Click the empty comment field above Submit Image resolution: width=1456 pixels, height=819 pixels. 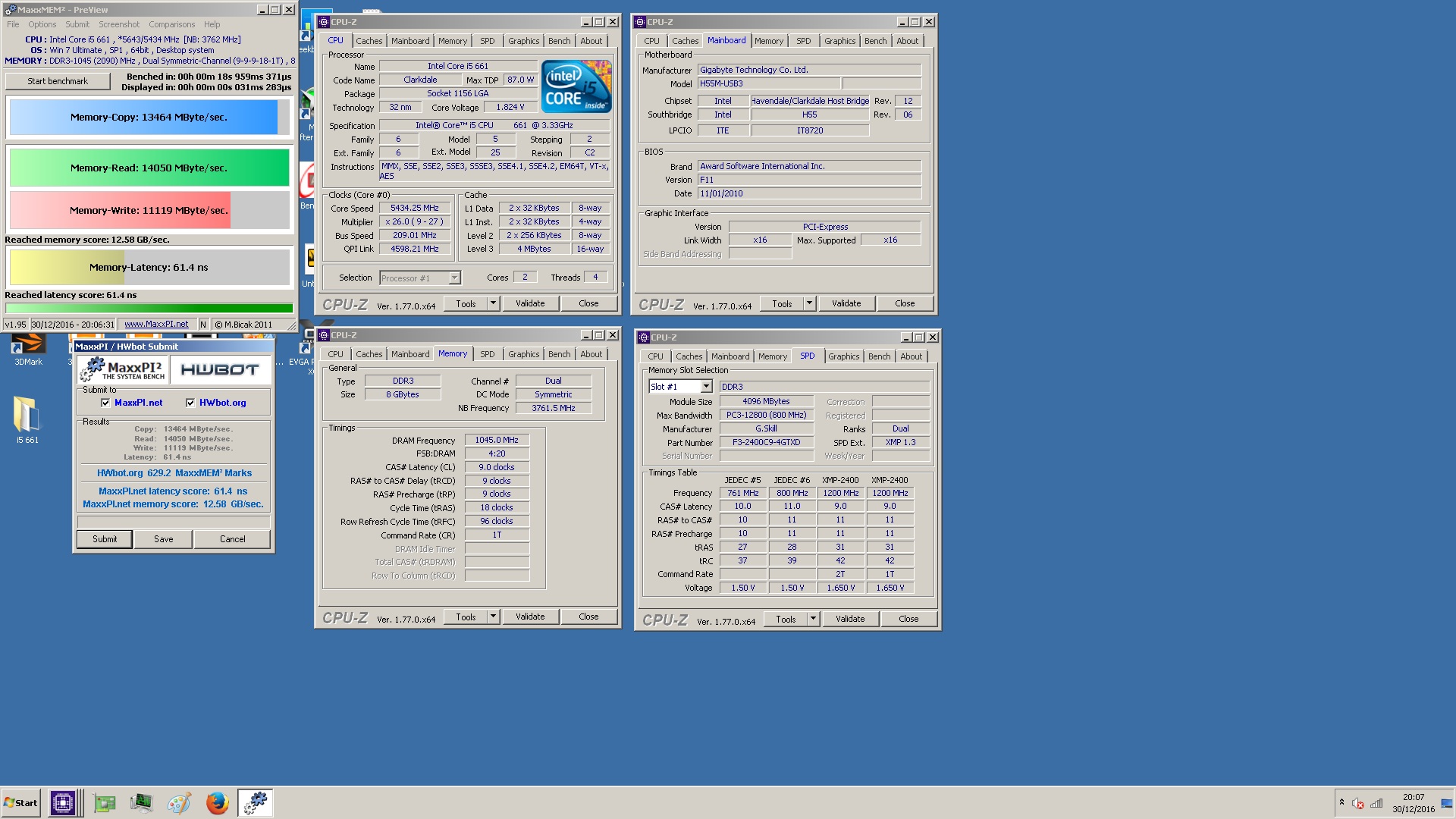(x=174, y=522)
